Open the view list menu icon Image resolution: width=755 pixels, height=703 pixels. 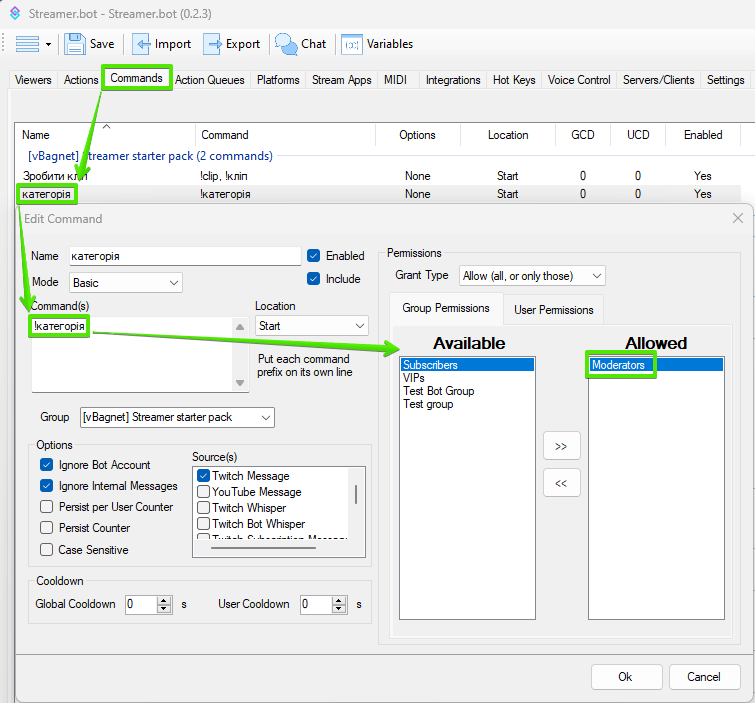point(27,44)
